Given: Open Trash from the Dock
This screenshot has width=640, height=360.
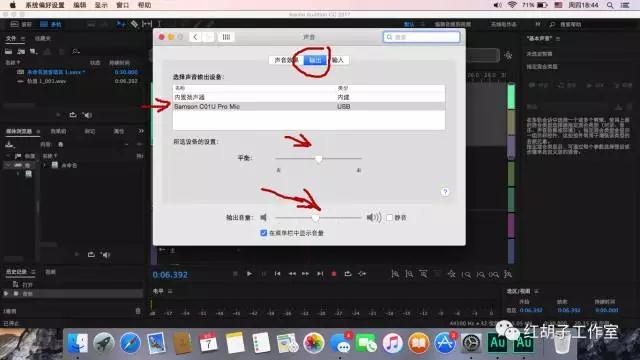Looking at the screenshot, I should [562, 343].
